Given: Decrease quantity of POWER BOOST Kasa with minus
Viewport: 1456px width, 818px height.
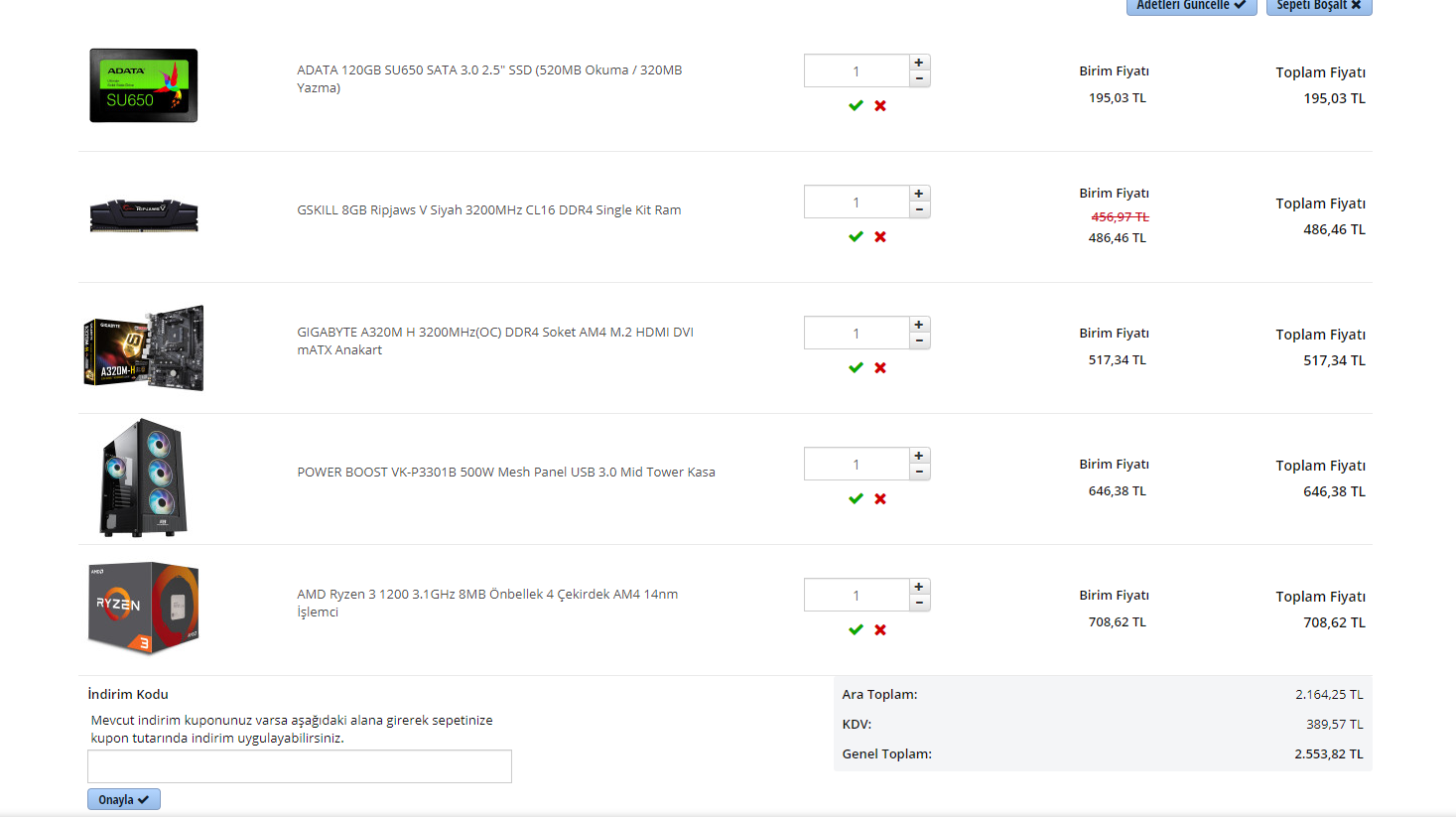Looking at the screenshot, I should coord(919,472).
